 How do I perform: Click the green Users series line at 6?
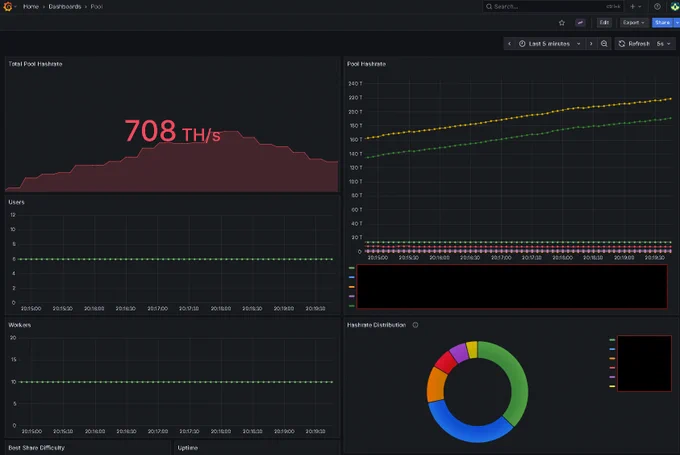click(x=176, y=259)
